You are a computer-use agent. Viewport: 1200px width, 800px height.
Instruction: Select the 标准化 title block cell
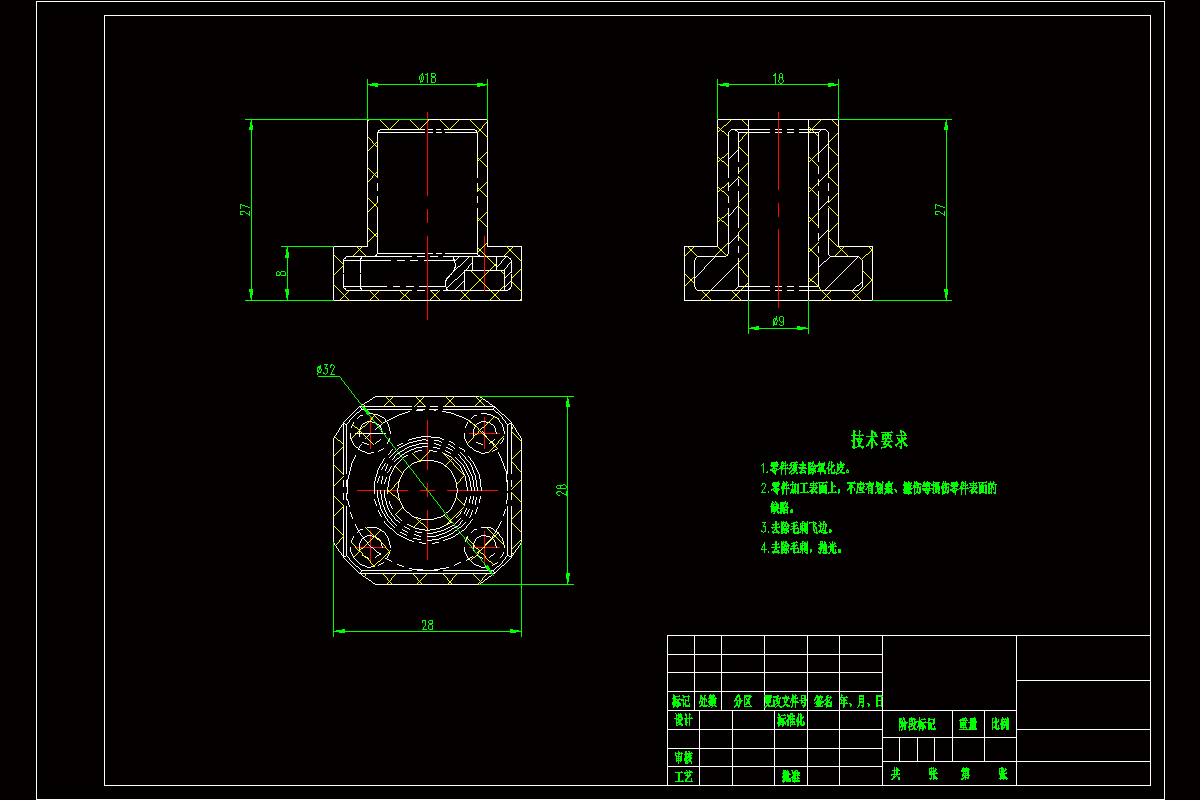point(791,720)
